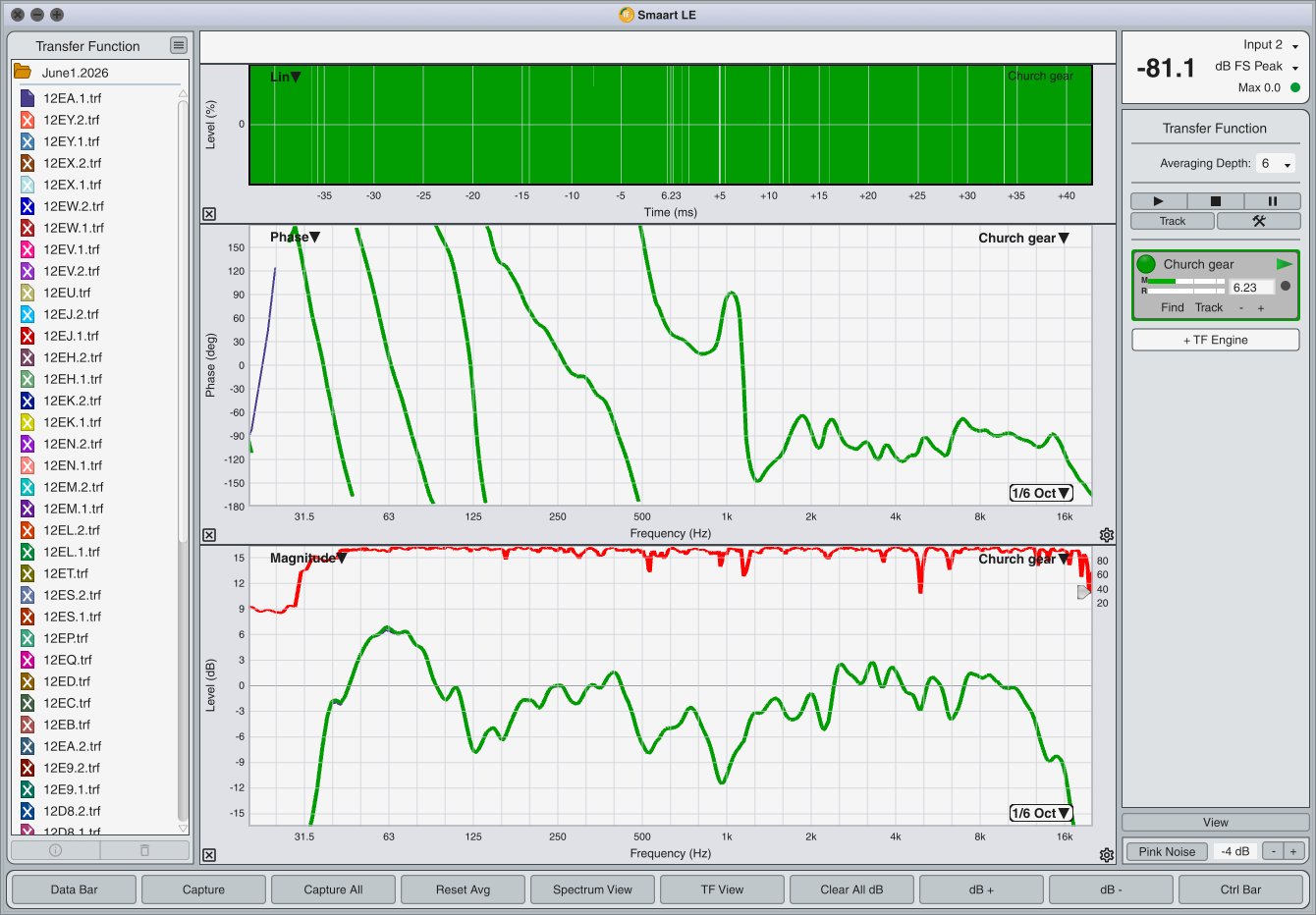Toggle the 12EJ.2.trf trace icon
The height and width of the screenshot is (915, 1316).
(x=27, y=314)
